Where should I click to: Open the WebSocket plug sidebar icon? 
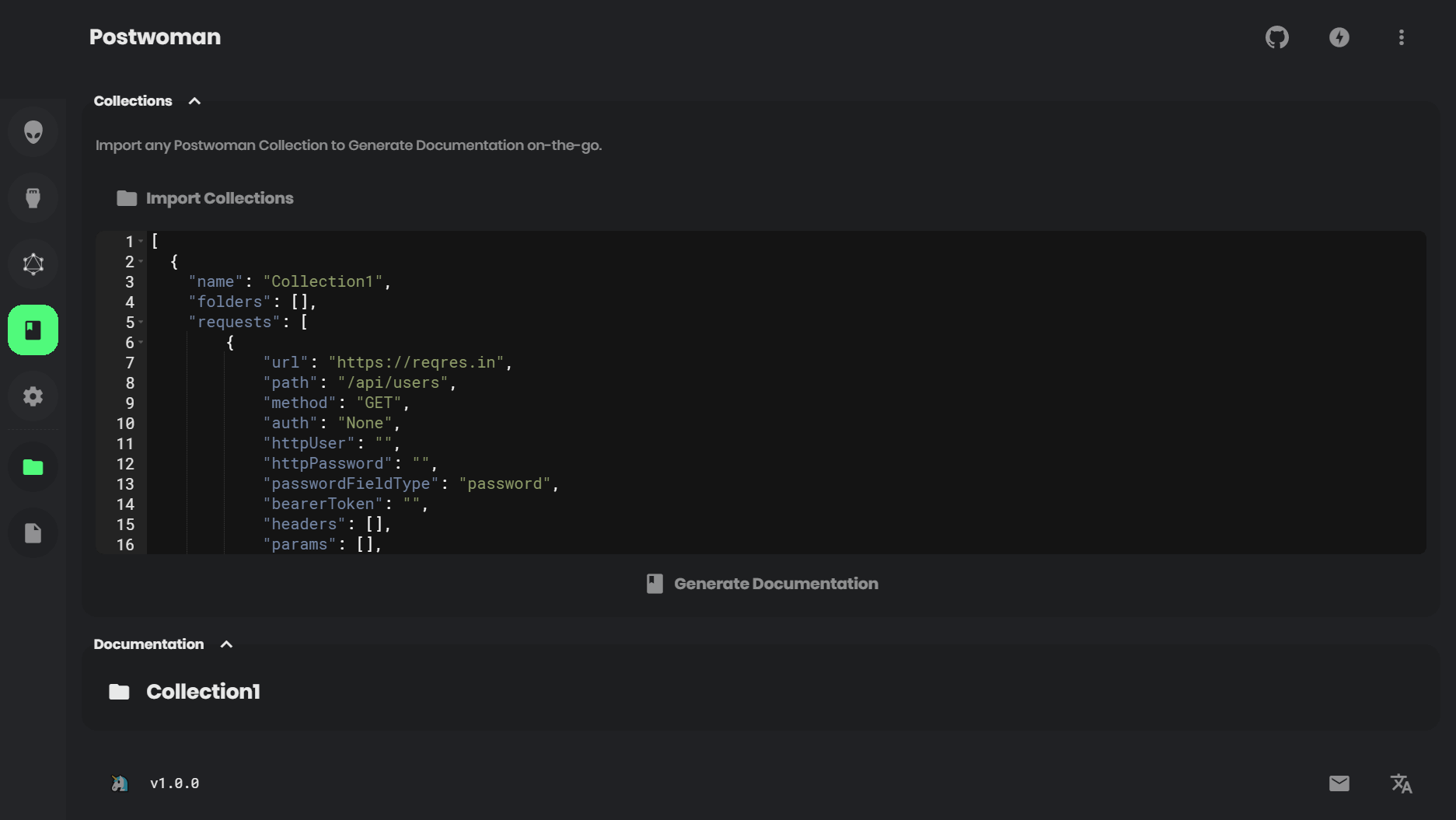33,198
